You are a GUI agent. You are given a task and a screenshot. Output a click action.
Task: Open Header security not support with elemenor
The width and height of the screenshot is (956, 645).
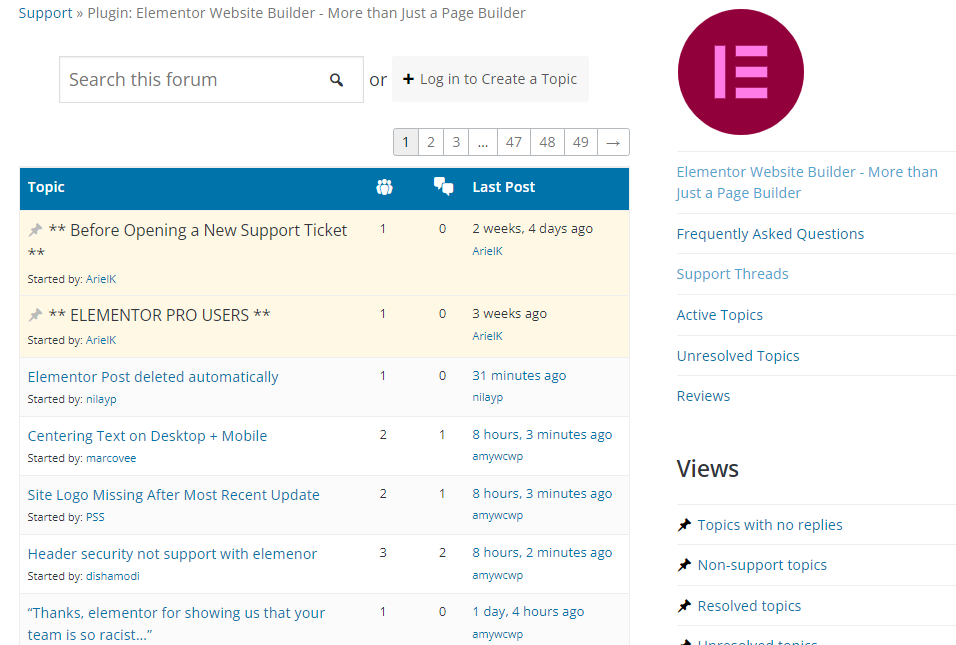(173, 554)
